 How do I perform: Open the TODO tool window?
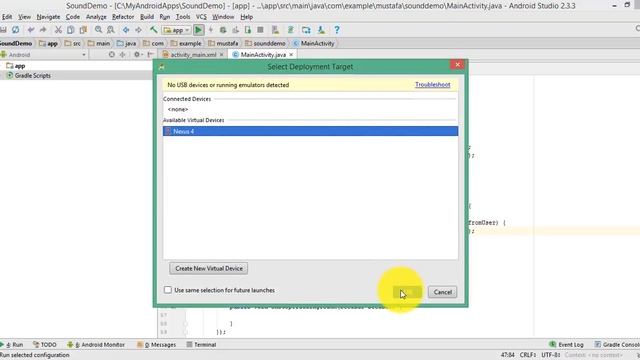pyautogui.click(x=45, y=344)
